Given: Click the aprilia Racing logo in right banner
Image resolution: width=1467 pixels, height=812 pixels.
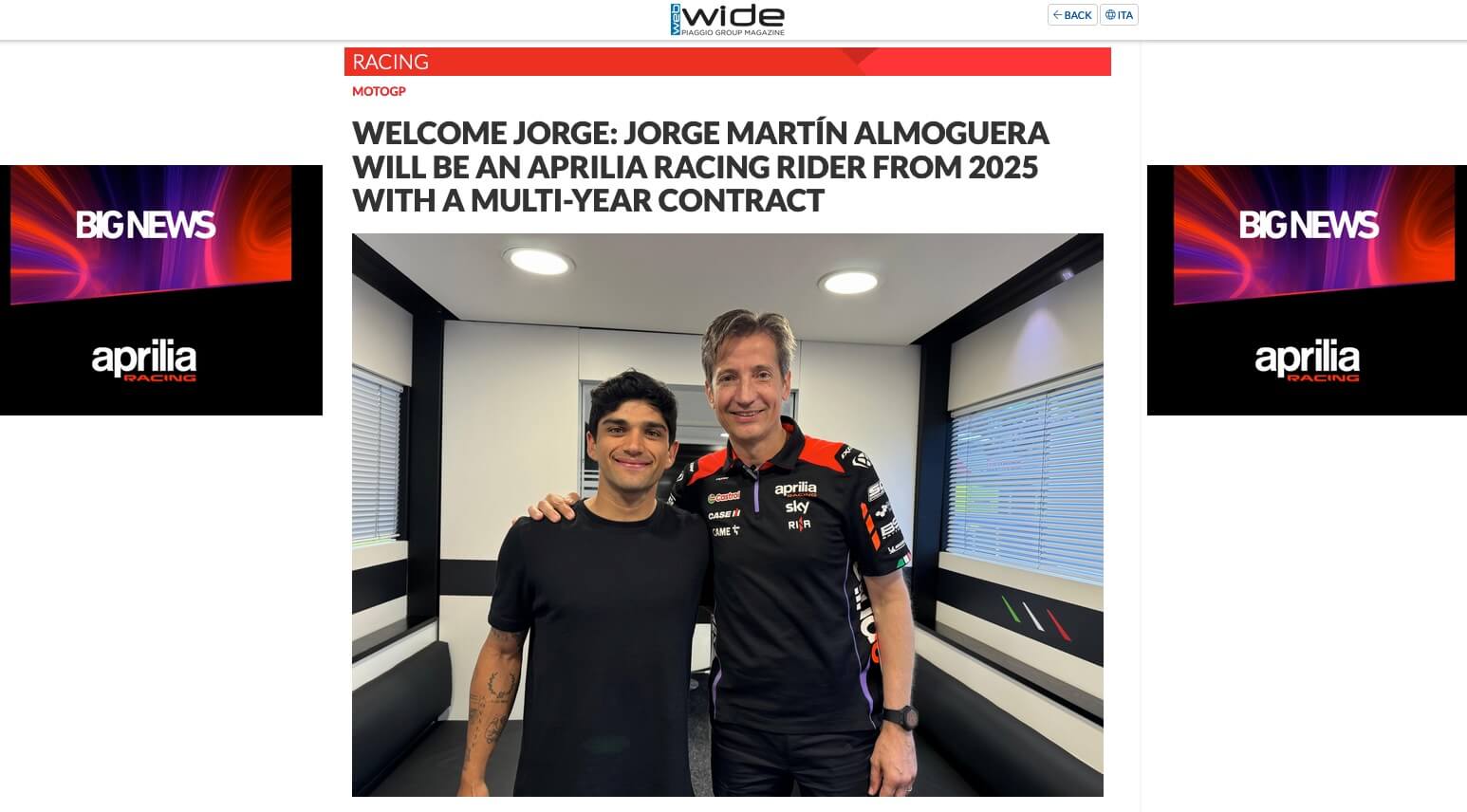Looking at the screenshot, I should click(1307, 361).
